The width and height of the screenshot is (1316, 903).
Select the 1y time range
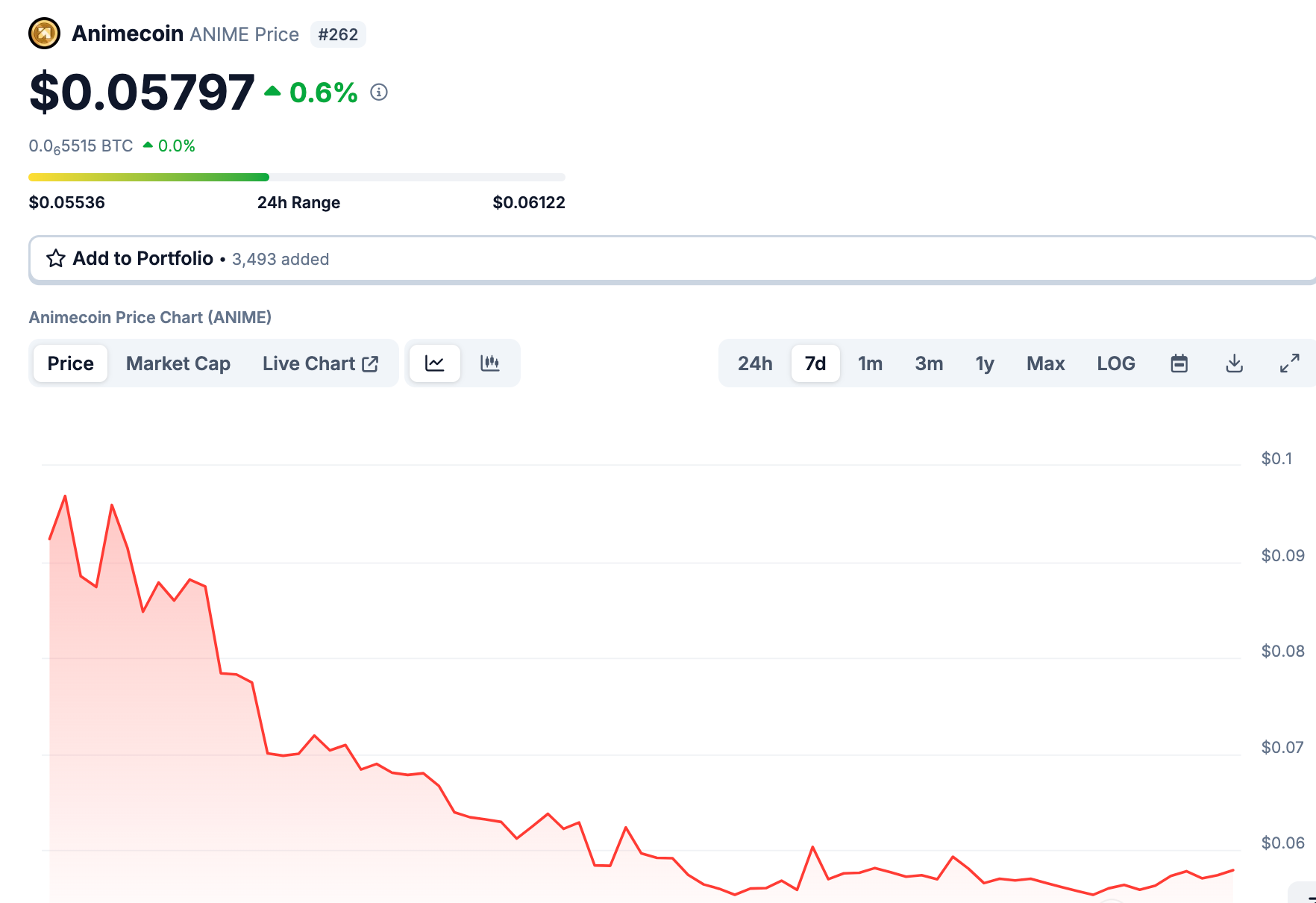tap(985, 363)
